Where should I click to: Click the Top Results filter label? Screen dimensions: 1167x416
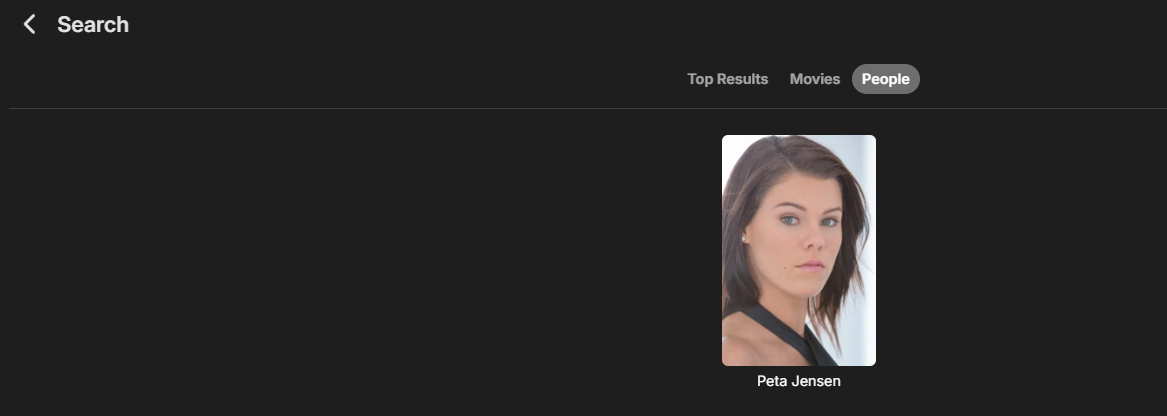[727, 79]
